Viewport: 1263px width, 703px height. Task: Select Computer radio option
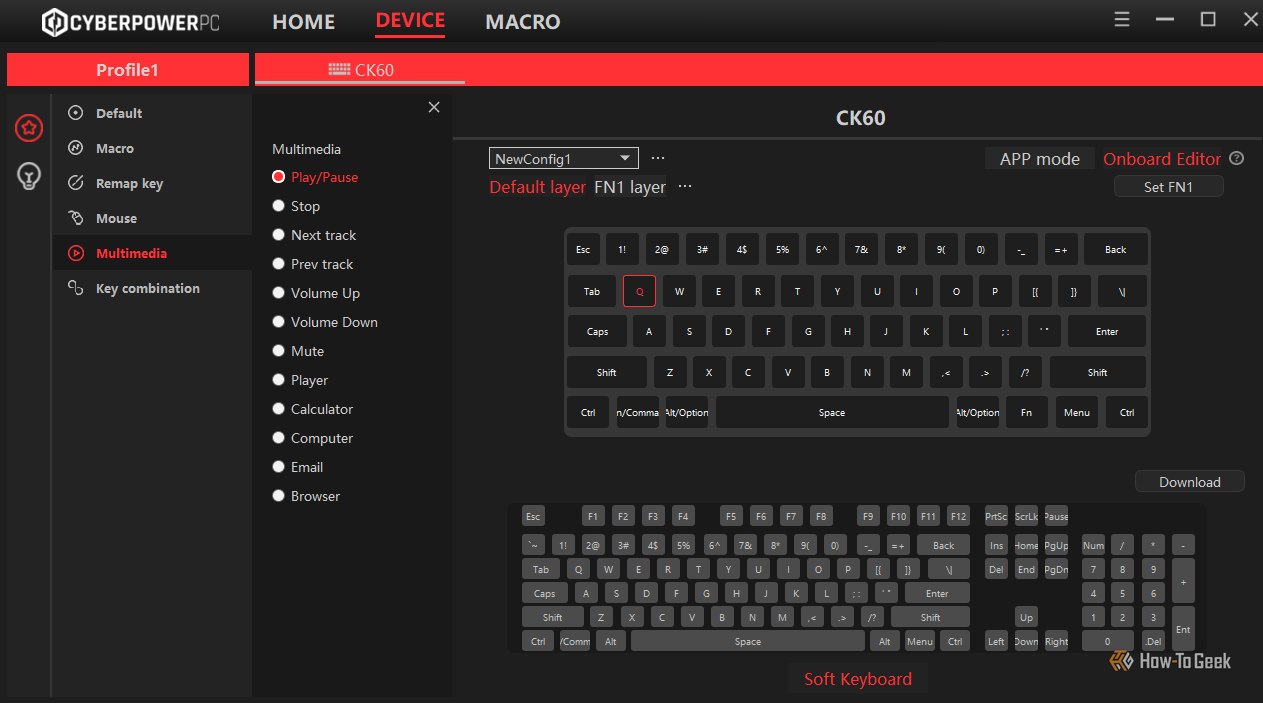(279, 438)
